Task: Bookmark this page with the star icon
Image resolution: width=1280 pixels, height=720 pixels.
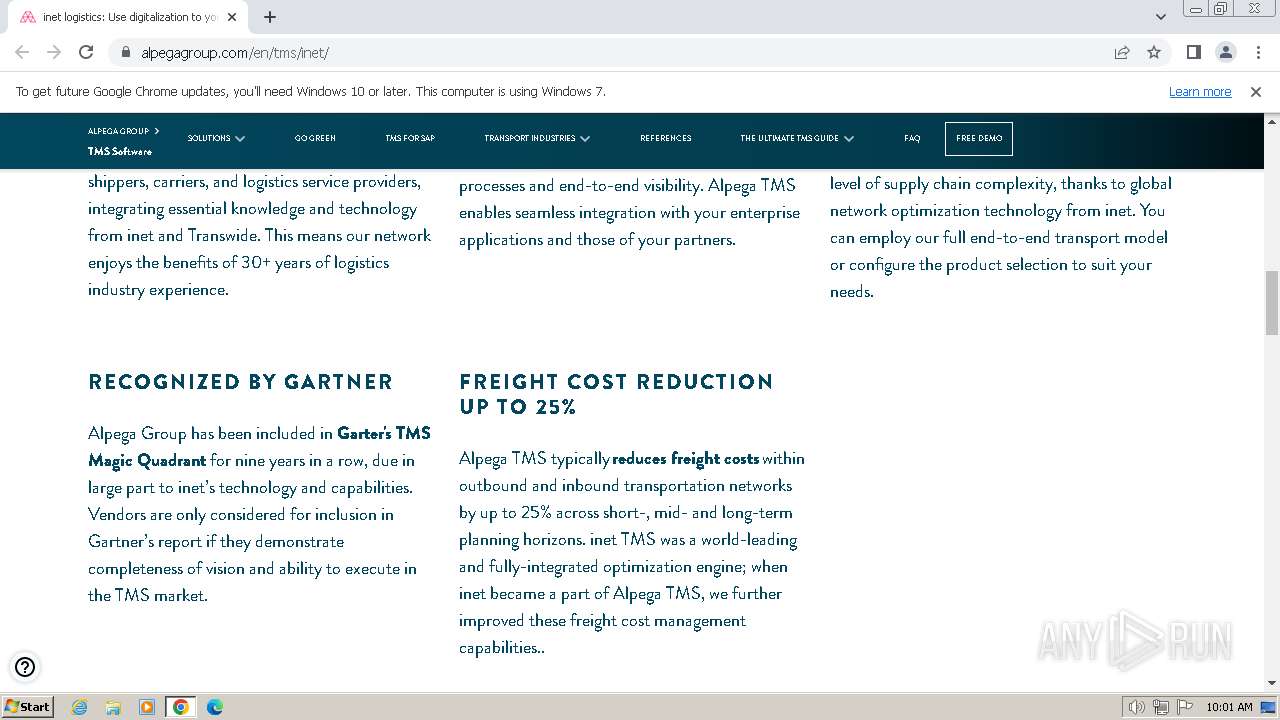Action: (x=1154, y=52)
